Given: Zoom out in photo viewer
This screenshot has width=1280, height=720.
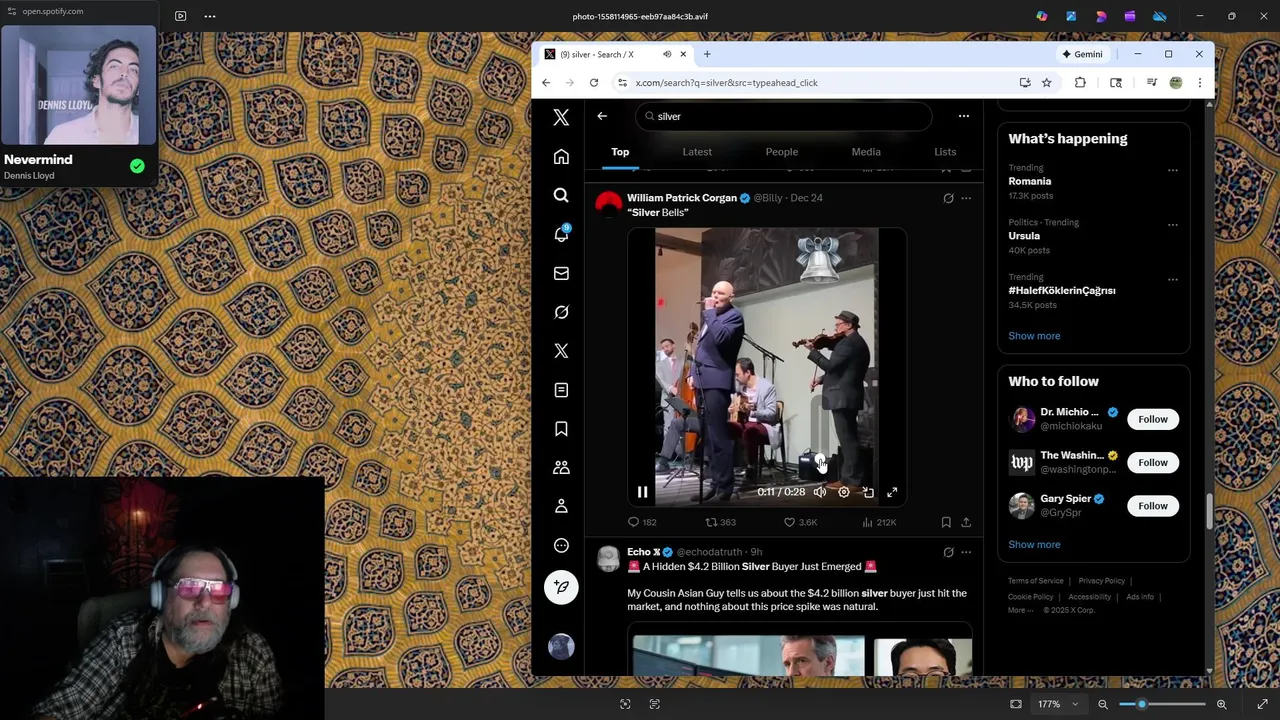Looking at the screenshot, I should coord(1103,704).
